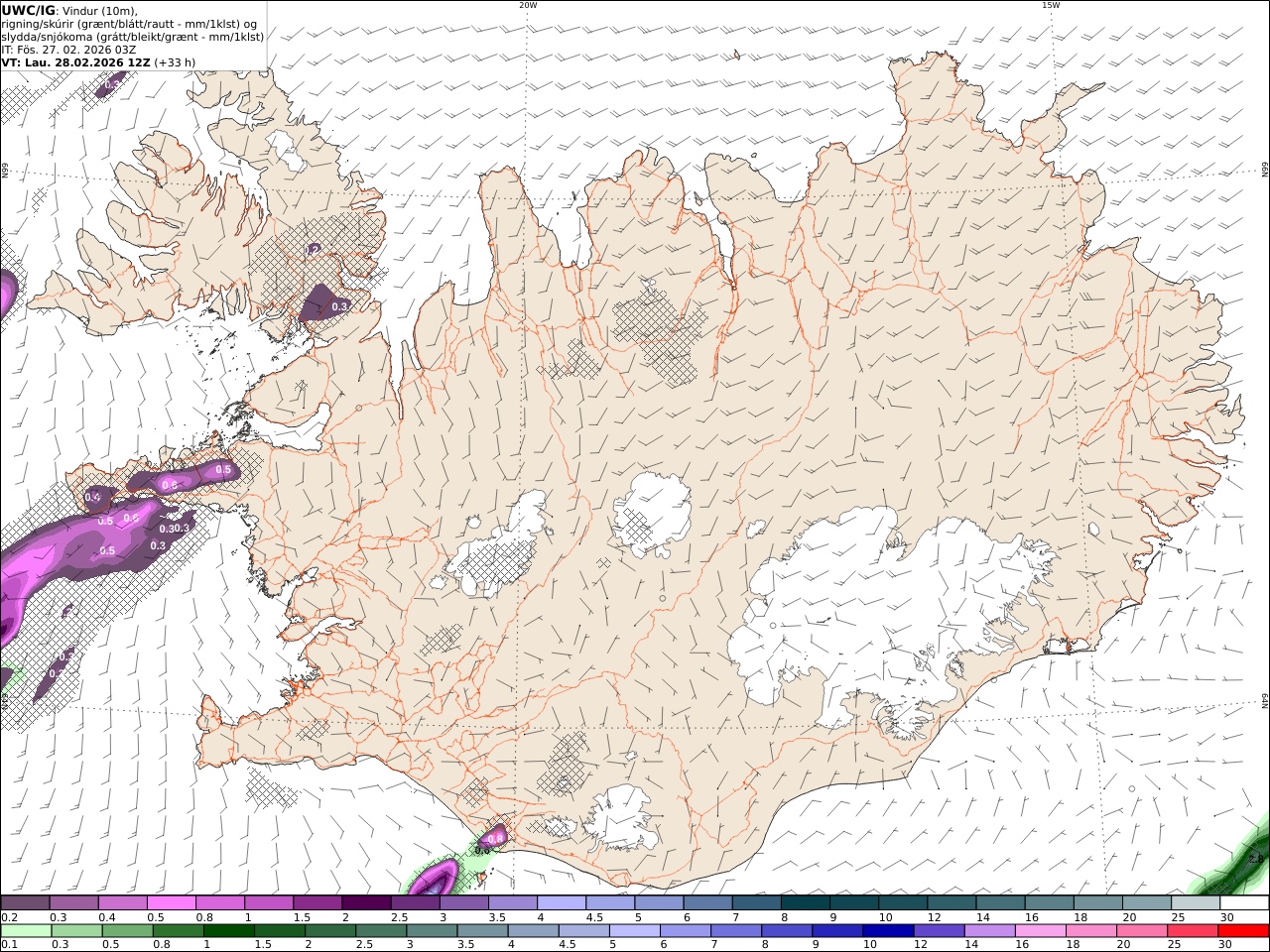1270x952 pixels.
Task: Click the 10 label in the upper legend row
Action: tap(885, 917)
